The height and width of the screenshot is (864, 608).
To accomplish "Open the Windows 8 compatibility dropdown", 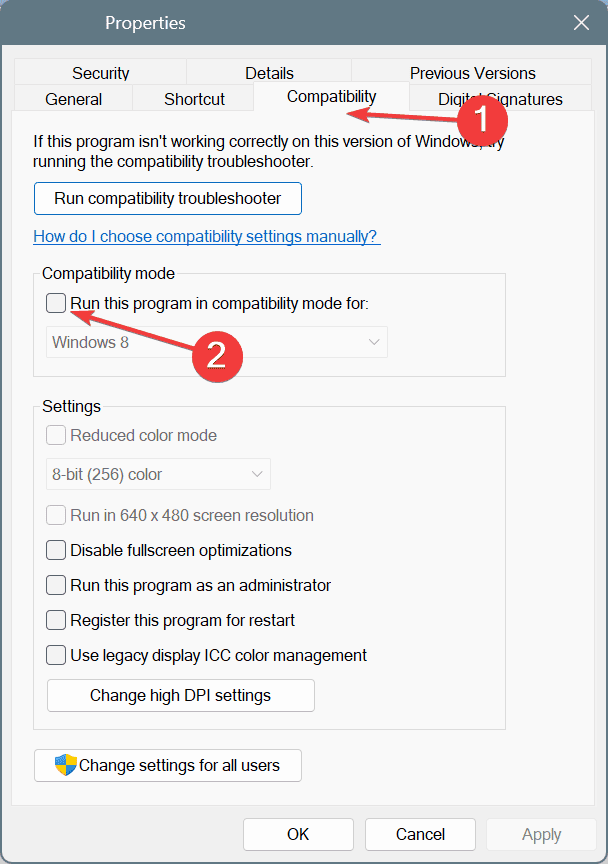I will [x=217, y=342].
